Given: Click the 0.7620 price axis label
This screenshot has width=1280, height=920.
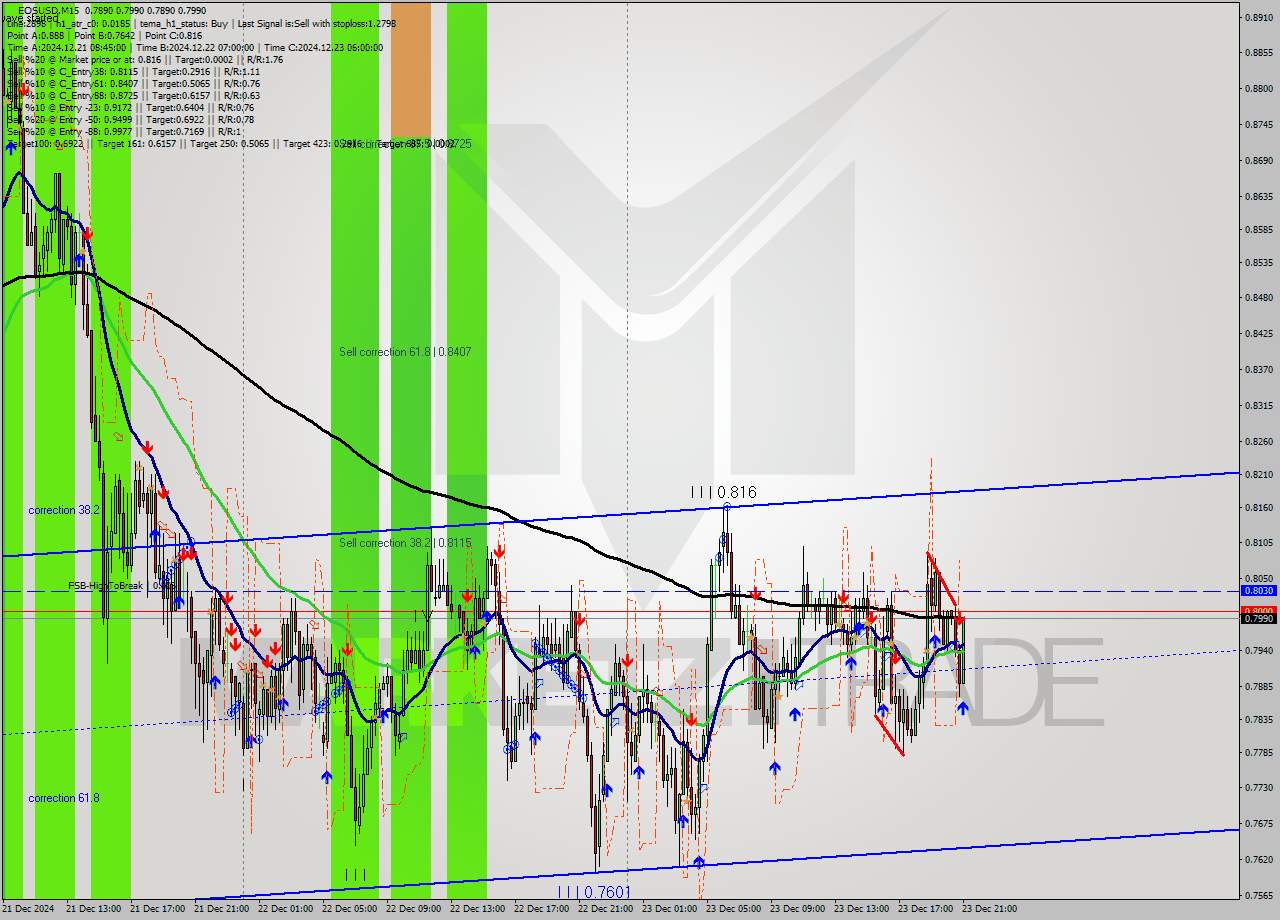Looking at the screenshot, I should [1258, 860].
